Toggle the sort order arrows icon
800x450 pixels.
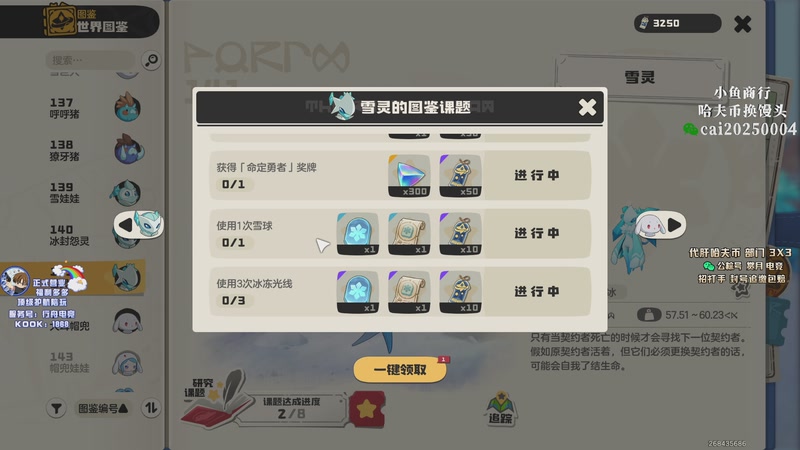(x=151, y=408)
